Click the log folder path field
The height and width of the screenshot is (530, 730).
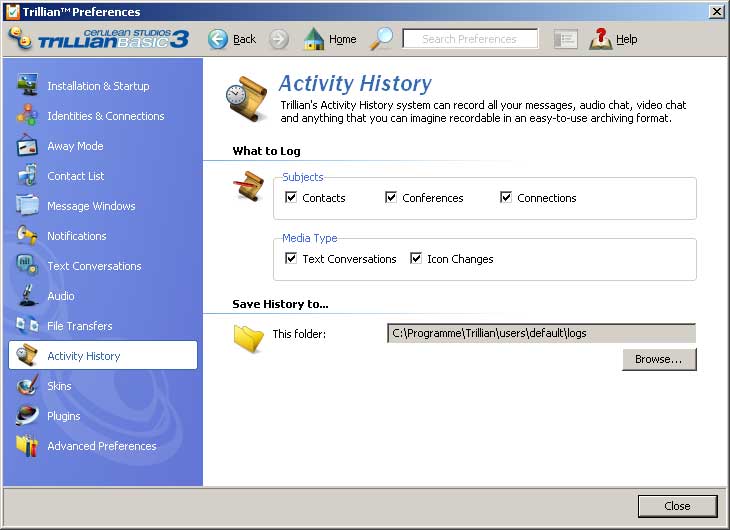541,333
